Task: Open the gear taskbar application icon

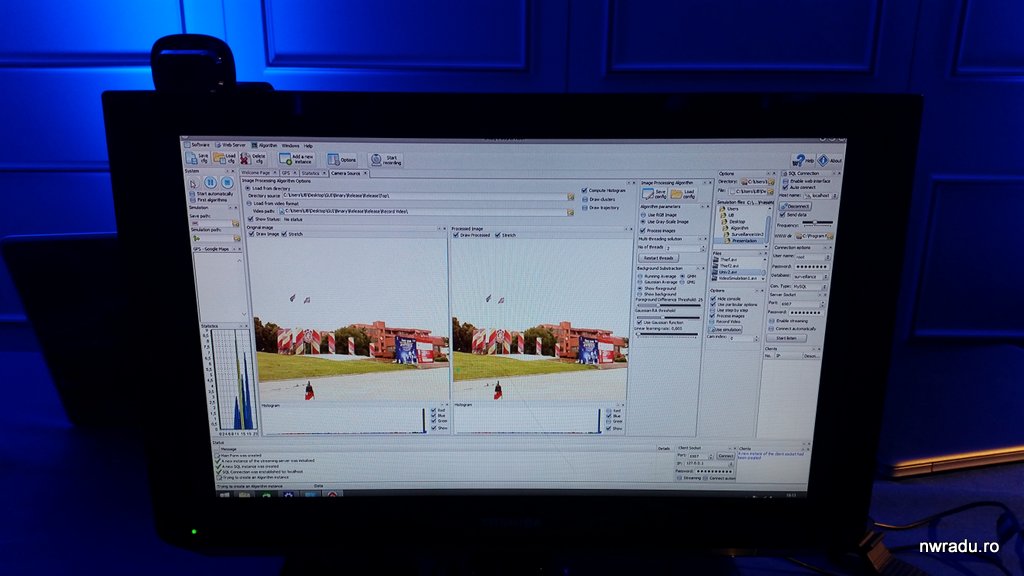Action: (x=288, y=495)
